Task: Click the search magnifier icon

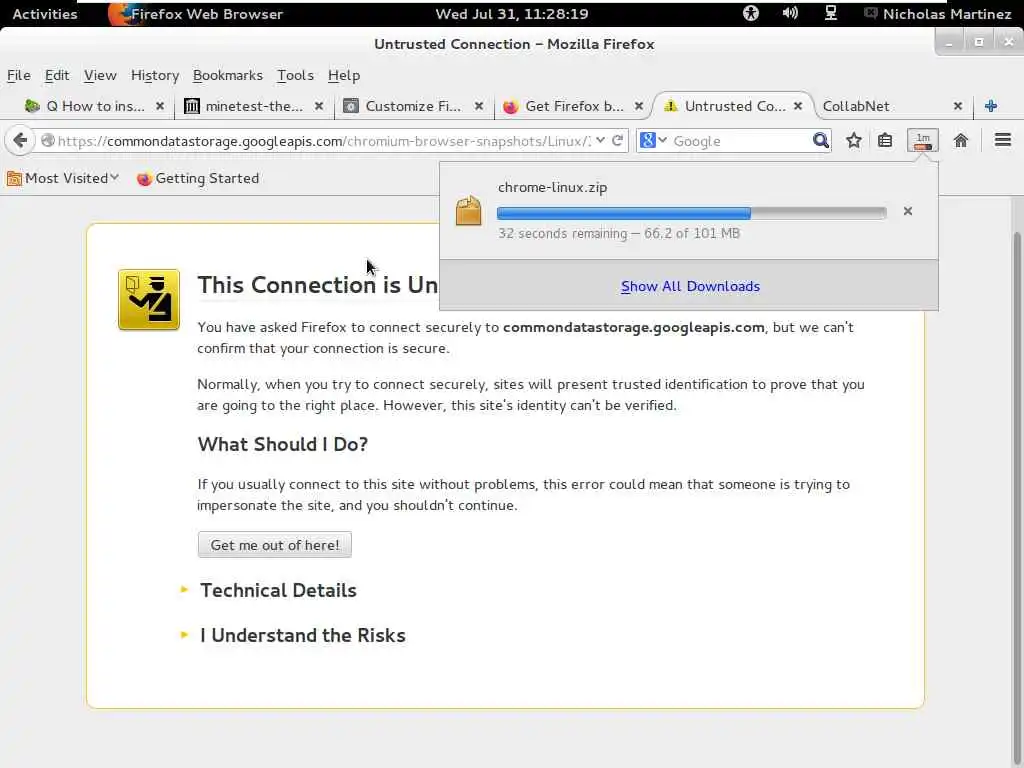Action: [x=821, y=140]
